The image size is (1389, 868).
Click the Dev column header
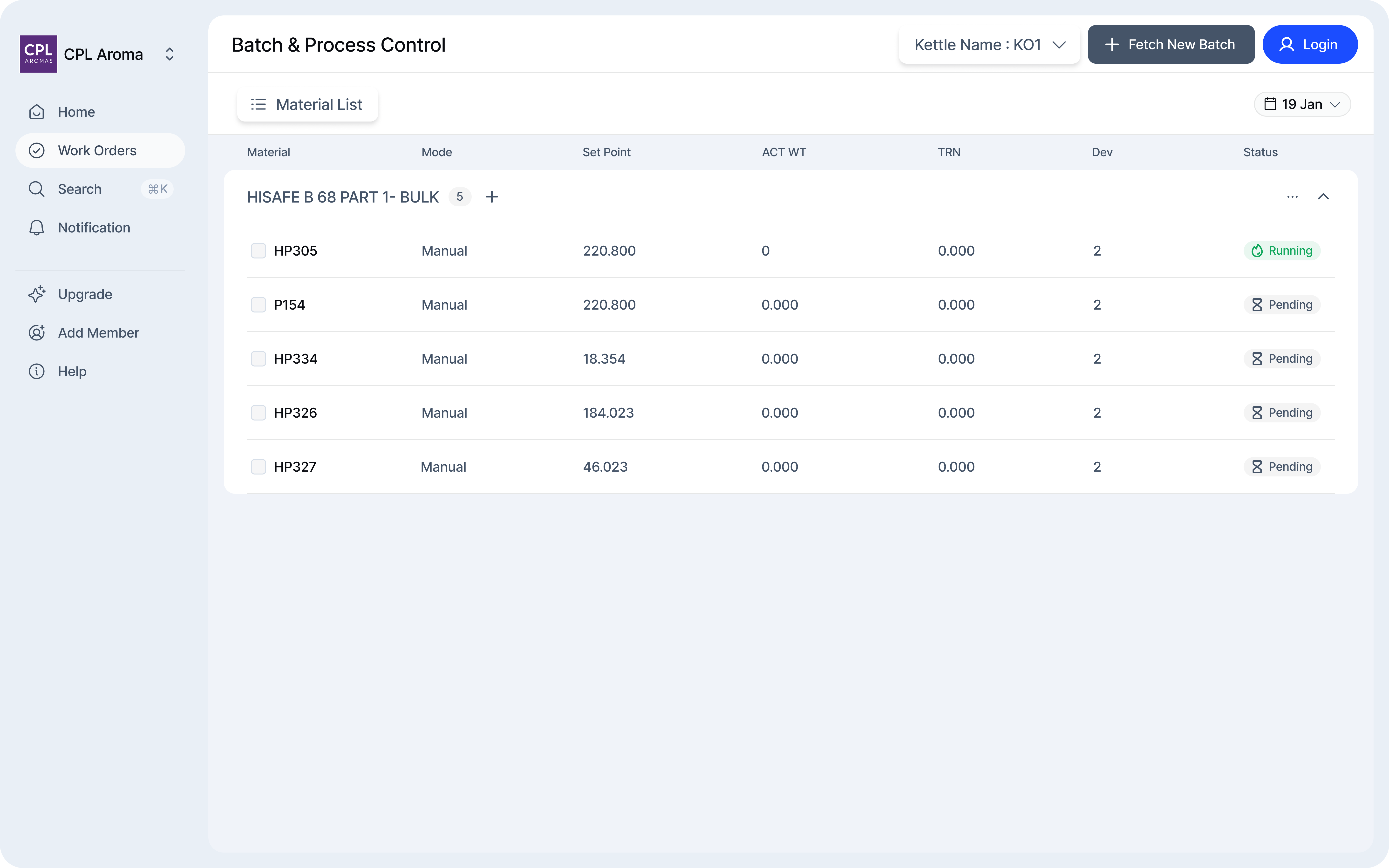click(x=1102, y=152)
